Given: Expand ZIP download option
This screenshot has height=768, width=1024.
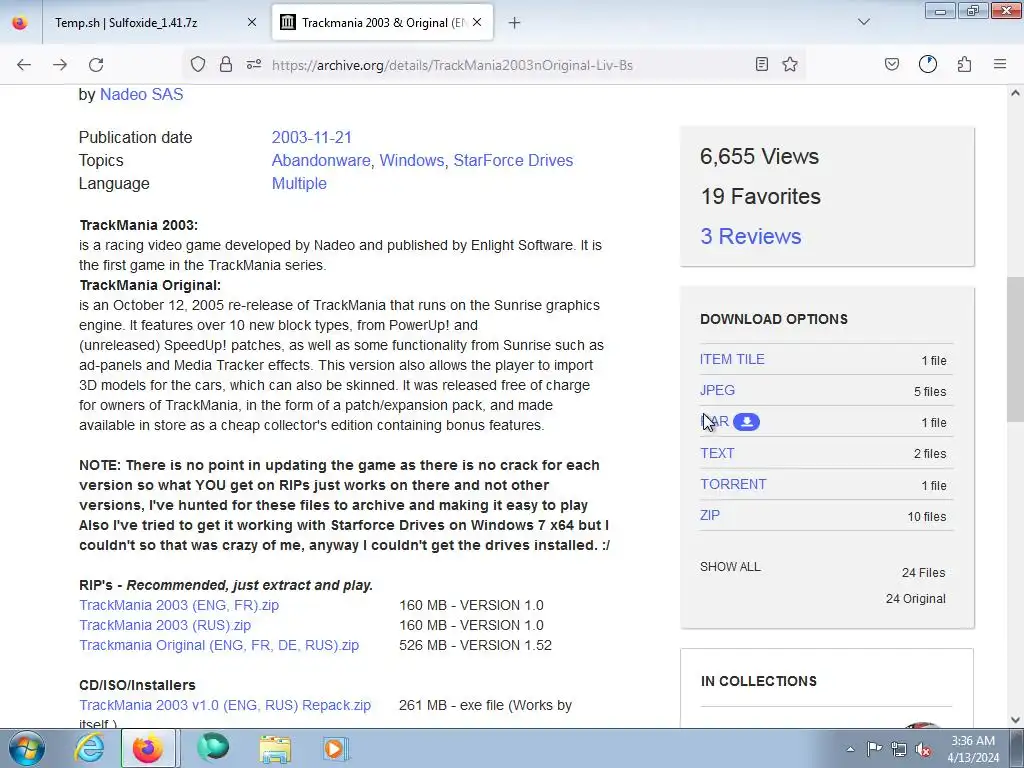Looking at the screenshot, I should (x=710, y=515).
